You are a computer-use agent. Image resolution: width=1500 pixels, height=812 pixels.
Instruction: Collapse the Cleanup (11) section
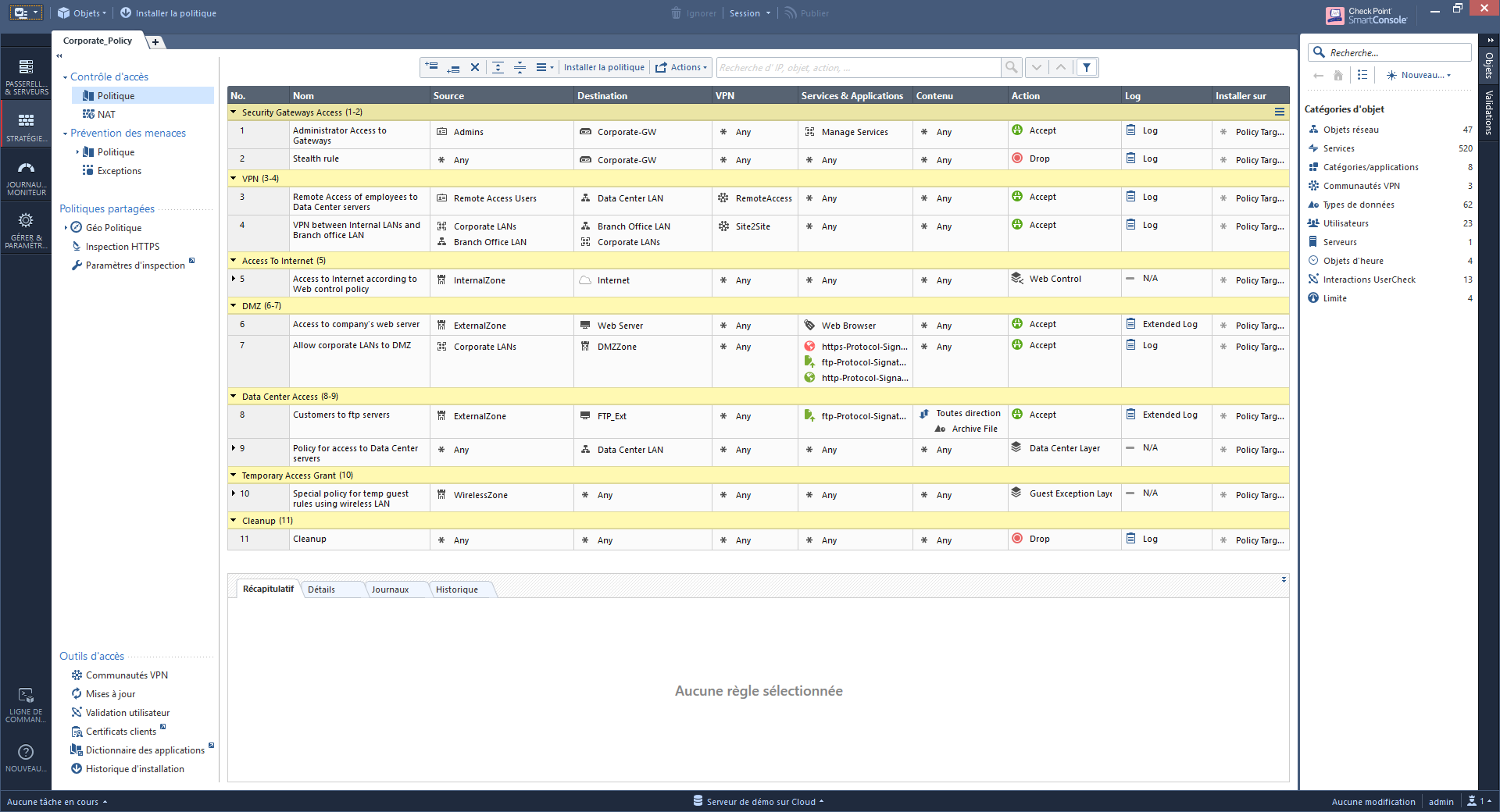[x=233, y=521]
